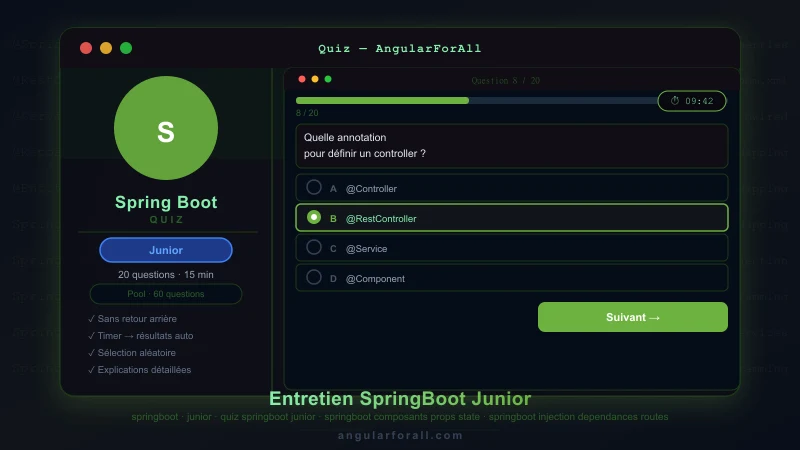The width and height of the screenshot is (800, 450).
Task: Click the inner quiz window yellow dot
Action: click(x=315, y=79)
